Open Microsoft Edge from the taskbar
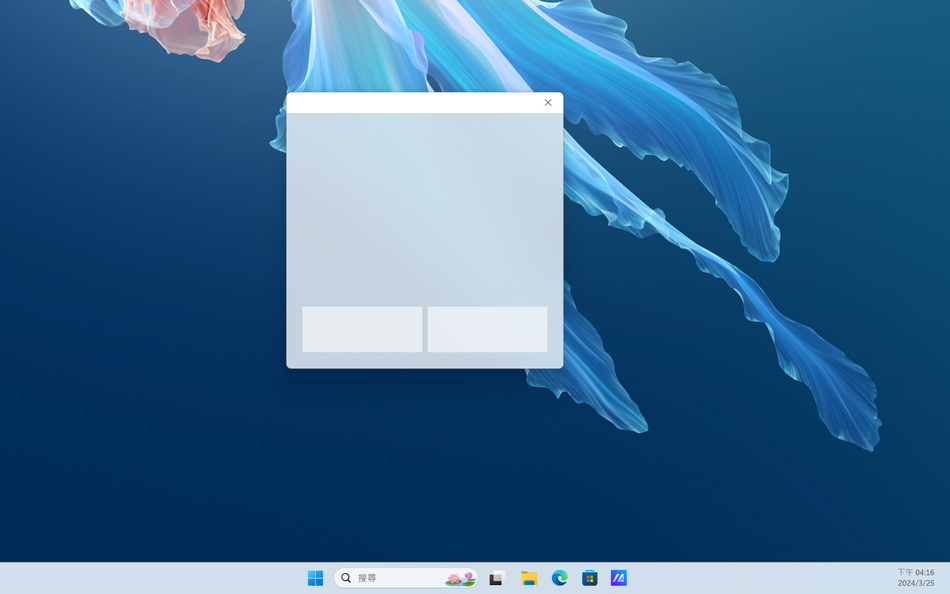The height and width of the screenshot is (594, 950). click(x=559, y=578)
